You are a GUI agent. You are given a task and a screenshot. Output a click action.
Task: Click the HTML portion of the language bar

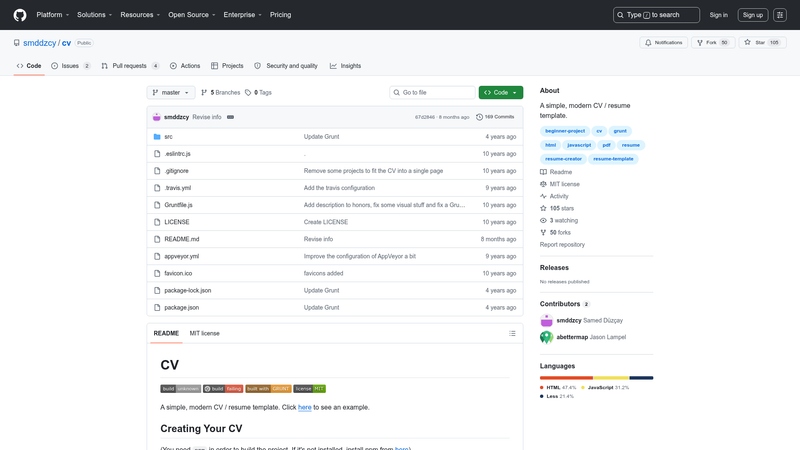566,378
